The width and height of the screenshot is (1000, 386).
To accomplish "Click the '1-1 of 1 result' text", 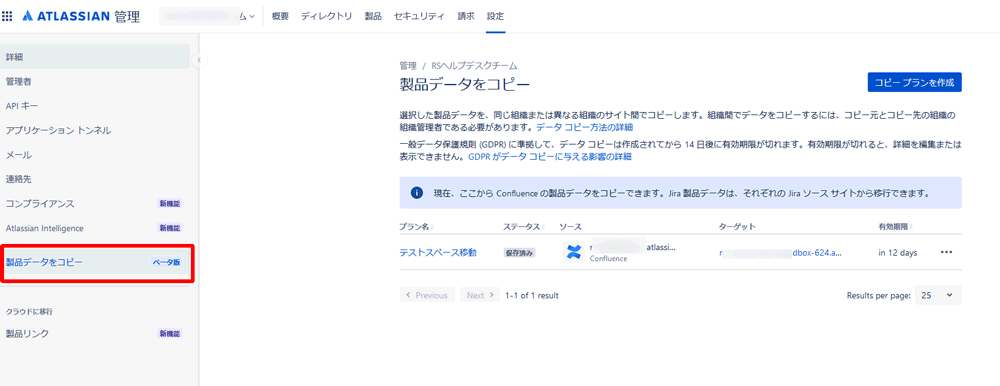I will coord(532,295).
